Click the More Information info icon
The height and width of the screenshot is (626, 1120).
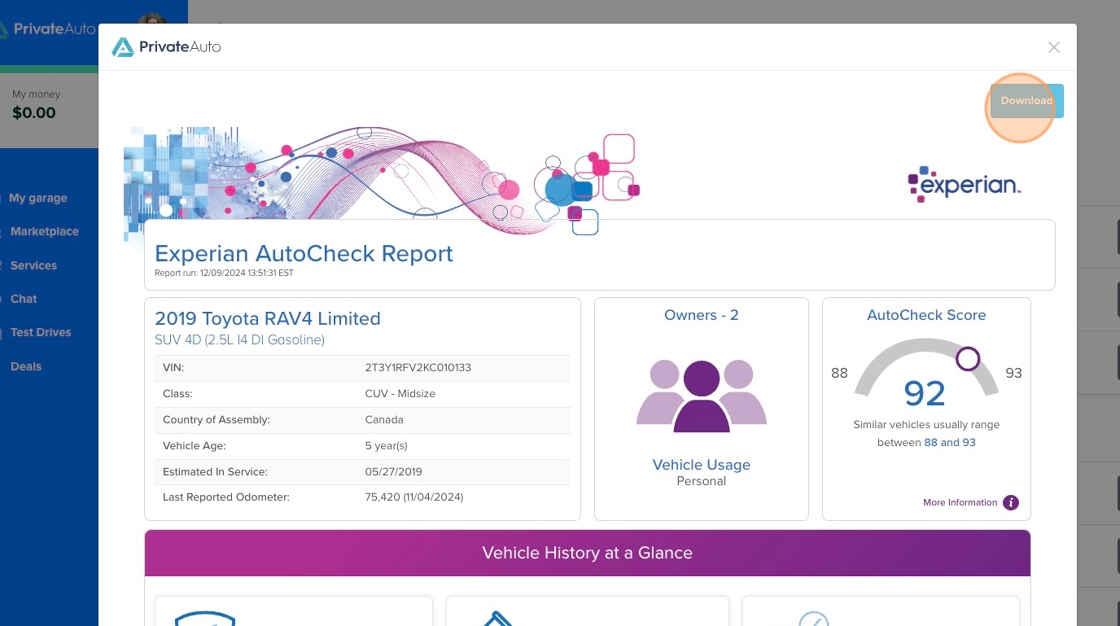(x=1011, y=502)
